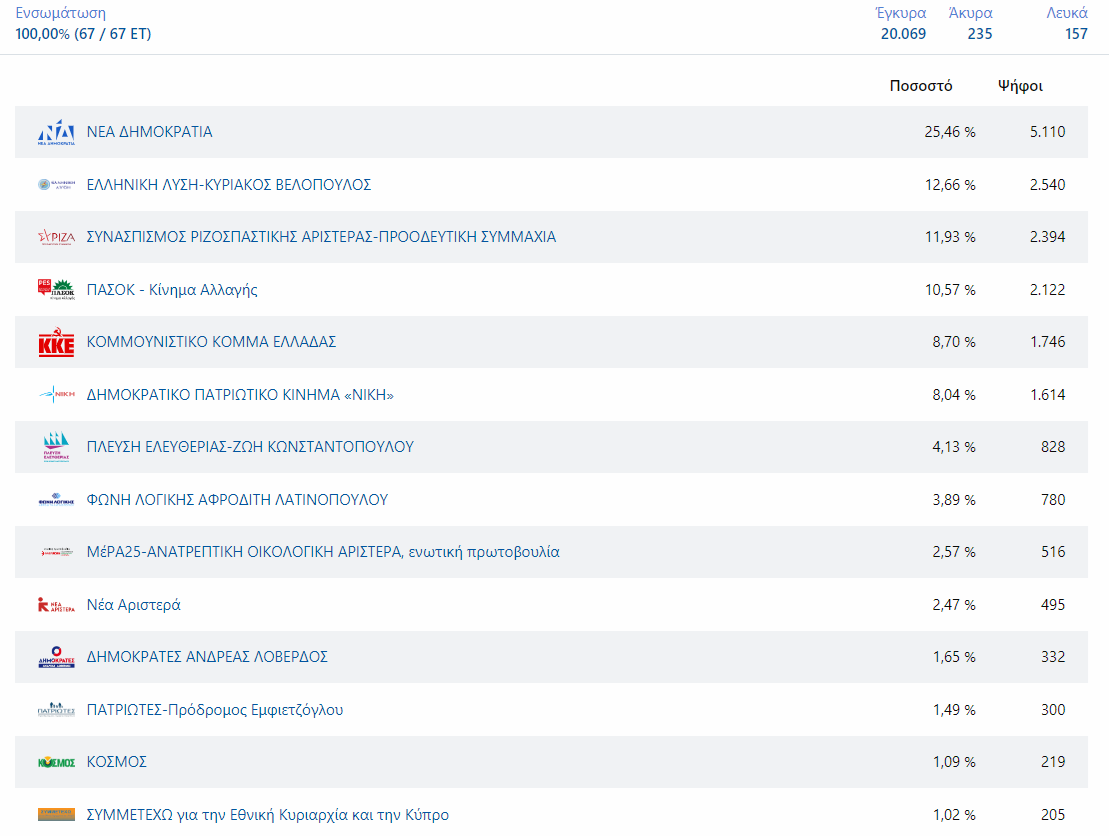
Task: Open ΚΟΜΜΟΥΝΙΣΤΙΚΟ ΚΟΜΜΑ ΕΛΛΑΔΑΣ link
Action: tap(211, 342)
